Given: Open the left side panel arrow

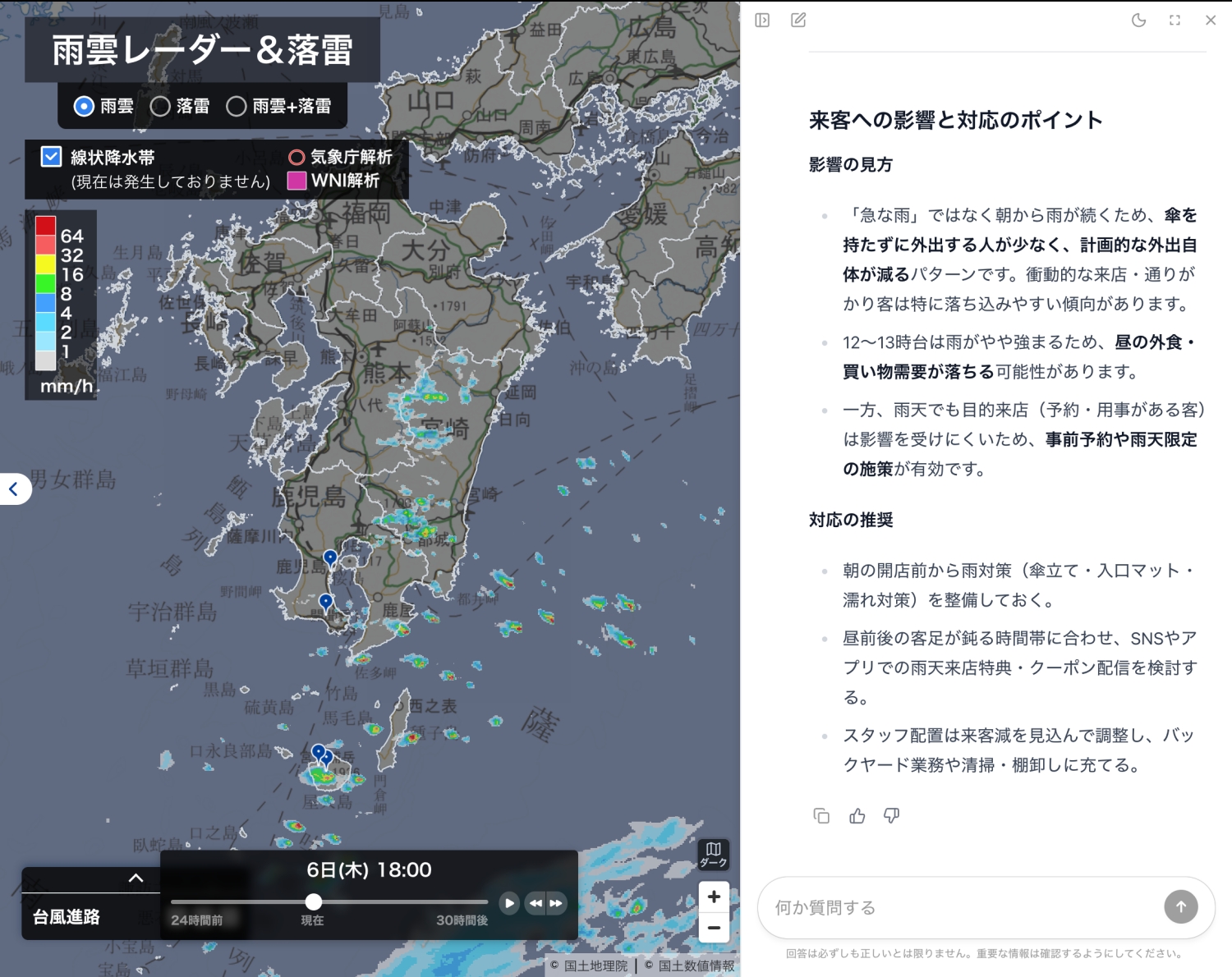Looking at the screenshot, I should [14, 489].
